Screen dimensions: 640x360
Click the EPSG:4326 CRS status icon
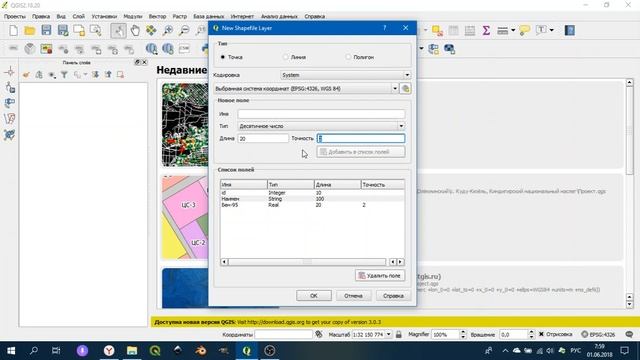click(598, 334)
